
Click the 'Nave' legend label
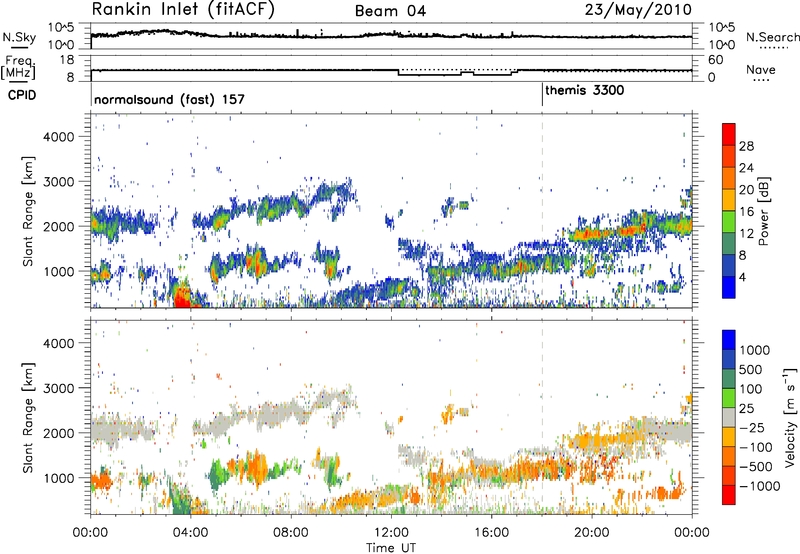pyautogui.click(x=761, y=70)
